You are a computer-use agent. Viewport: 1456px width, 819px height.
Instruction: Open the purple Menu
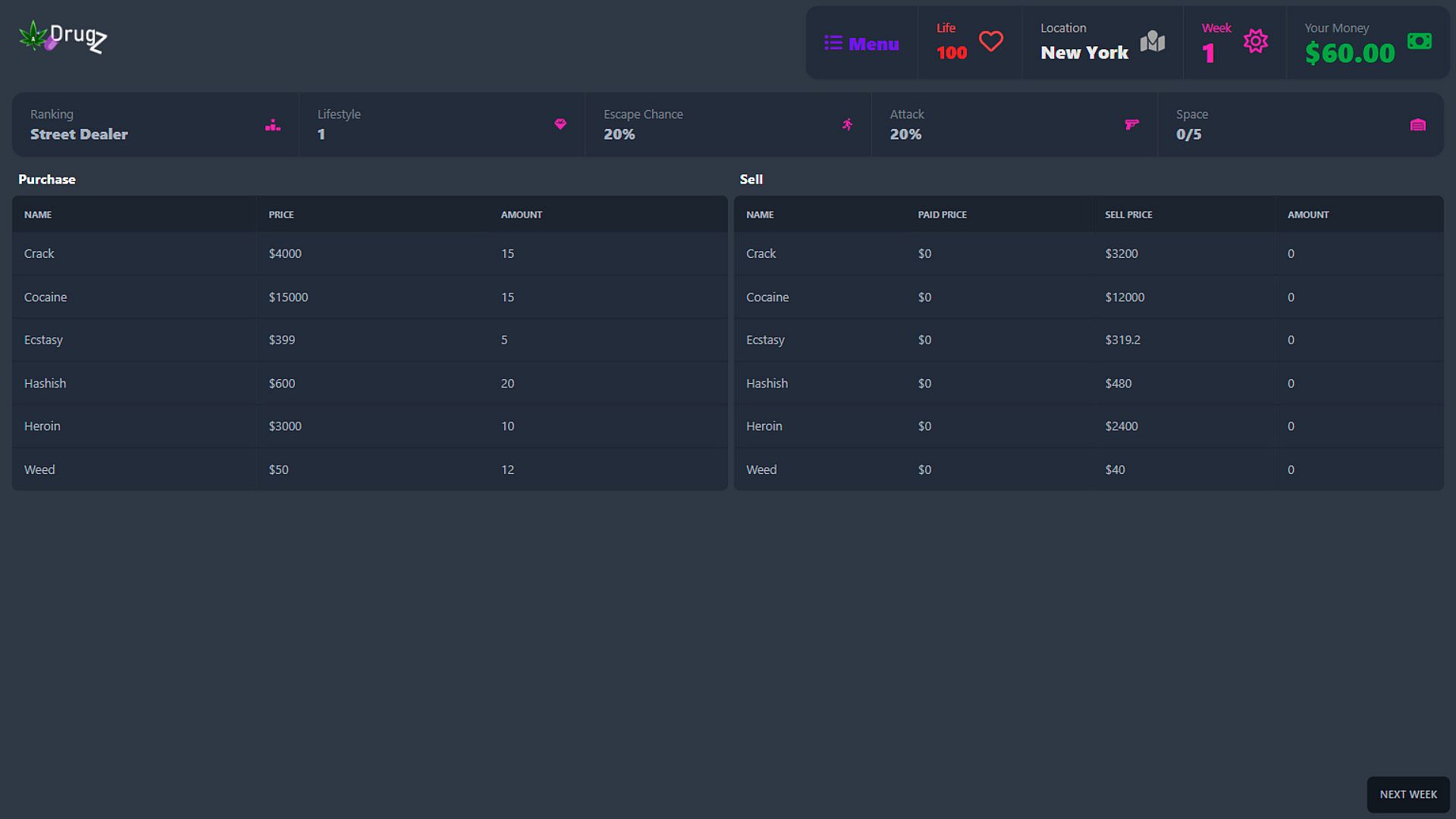861,44
